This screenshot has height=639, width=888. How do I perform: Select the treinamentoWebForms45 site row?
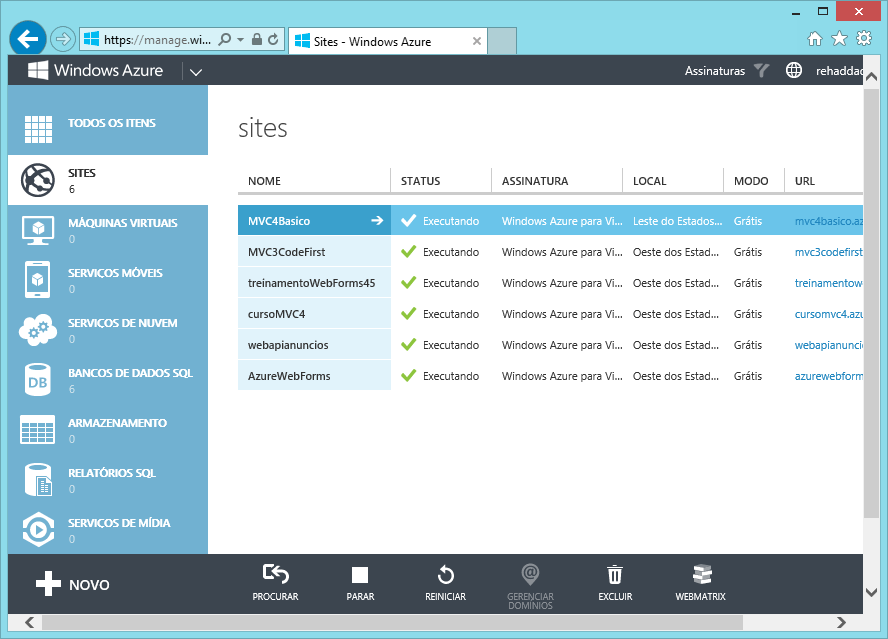pyautogui.click(x=550, y=283)
